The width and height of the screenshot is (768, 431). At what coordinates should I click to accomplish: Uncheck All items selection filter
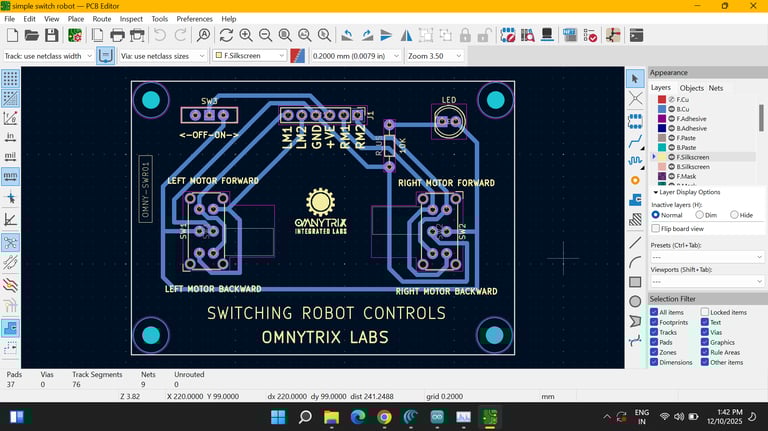pos(654,312)
